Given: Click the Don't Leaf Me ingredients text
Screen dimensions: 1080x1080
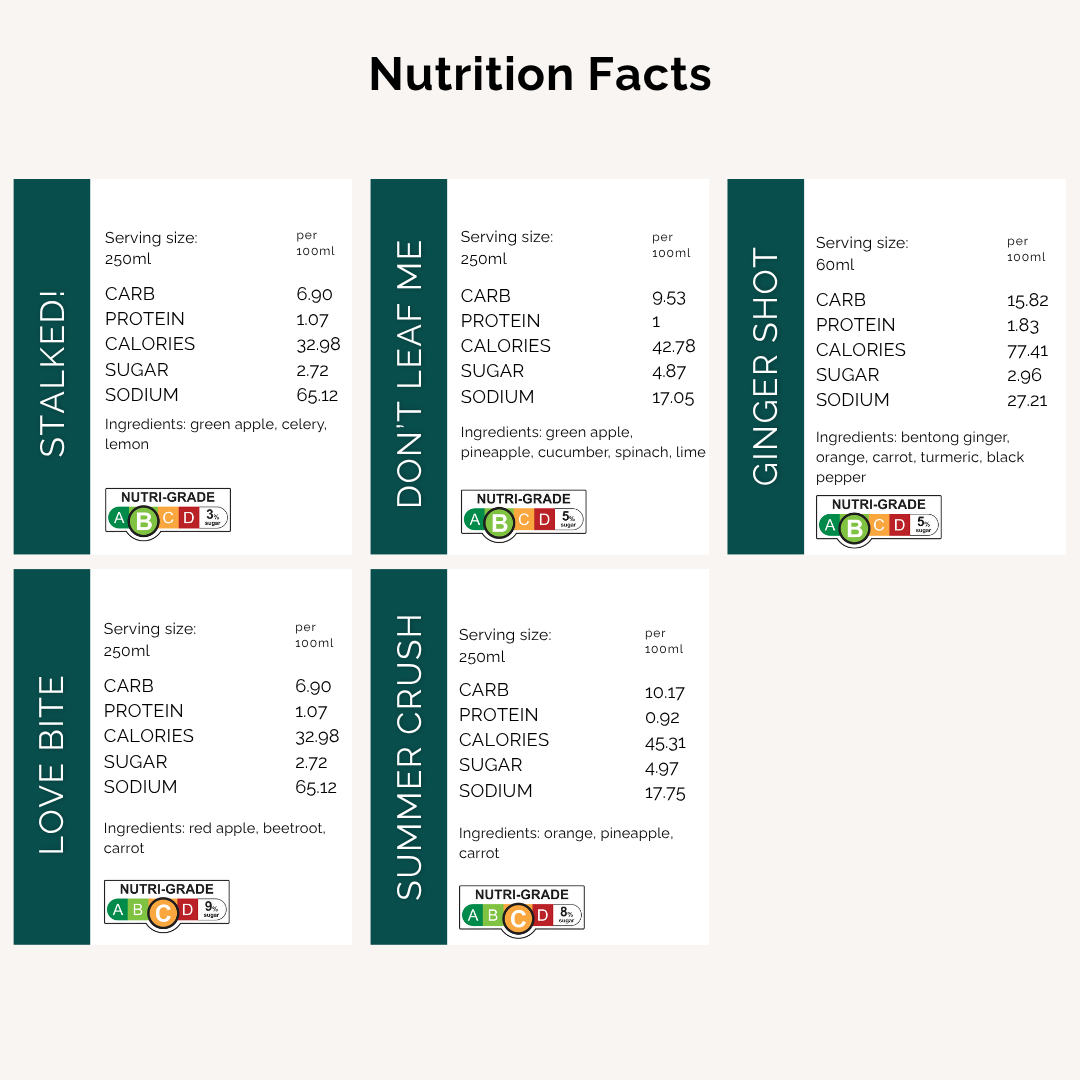Looking at the screenshot, I should coord(583,442).
